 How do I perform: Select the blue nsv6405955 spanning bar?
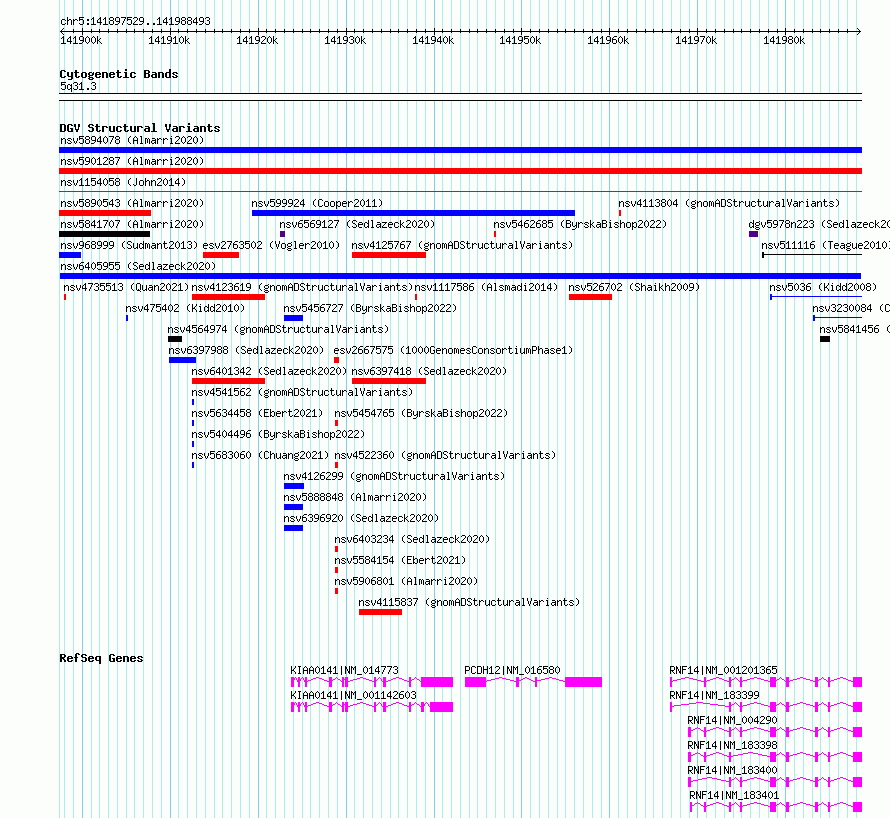click(460, 276)
